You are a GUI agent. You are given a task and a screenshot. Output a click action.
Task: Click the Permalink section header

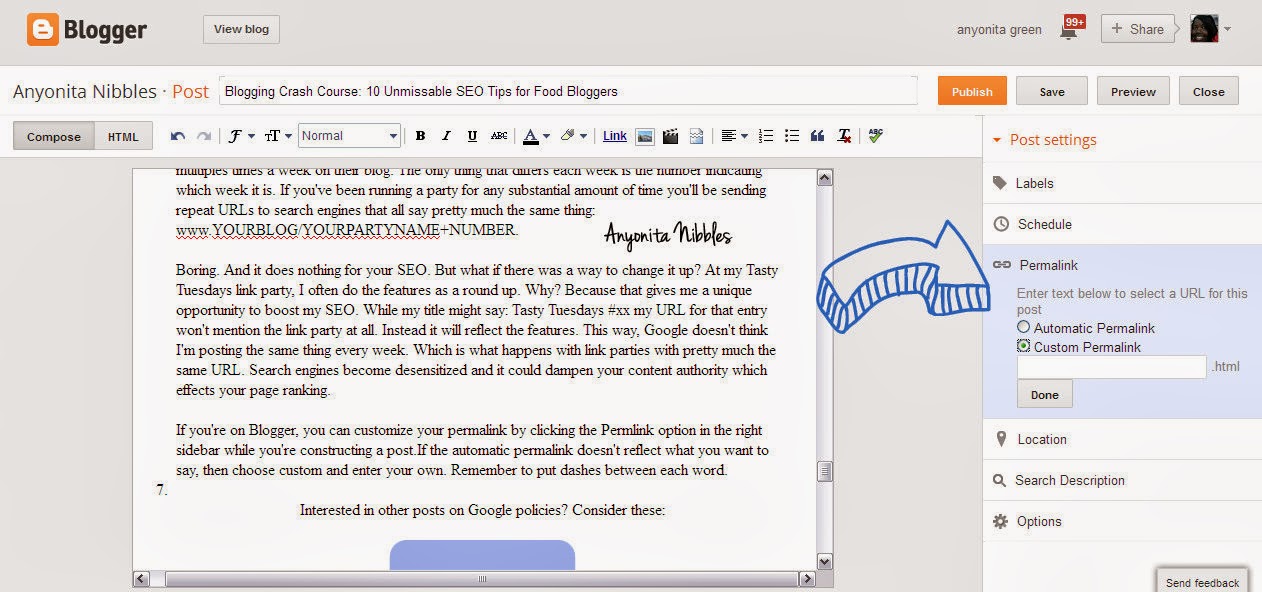[1048, 265]
